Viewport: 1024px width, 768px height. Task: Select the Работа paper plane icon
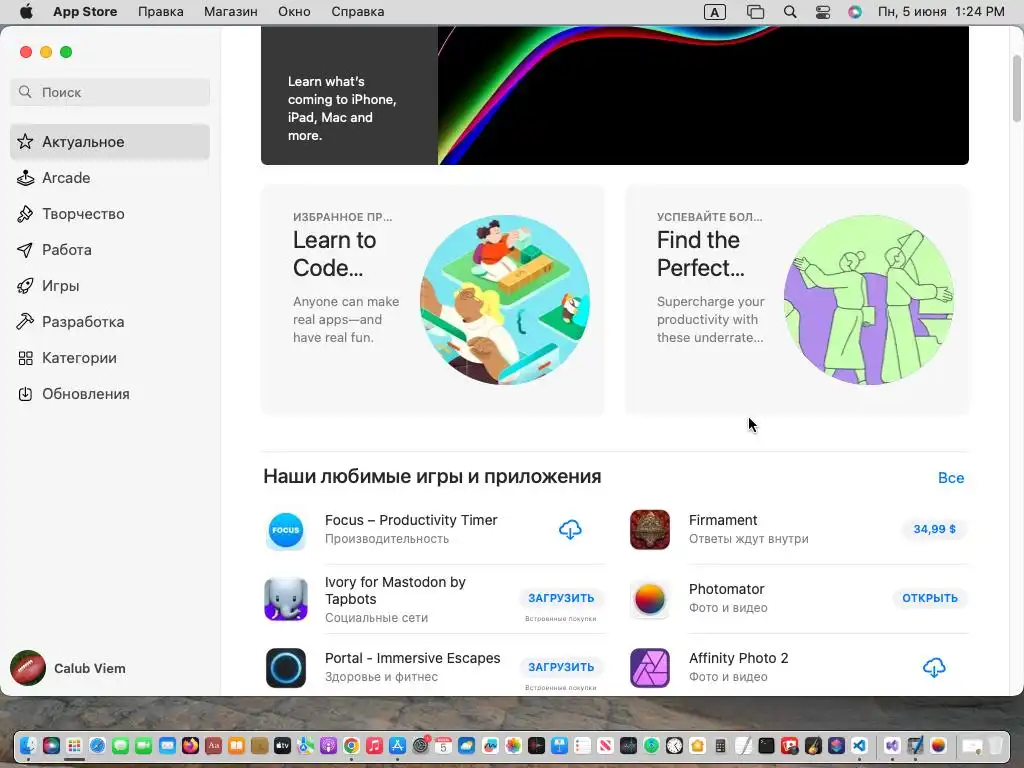[25, 249]
